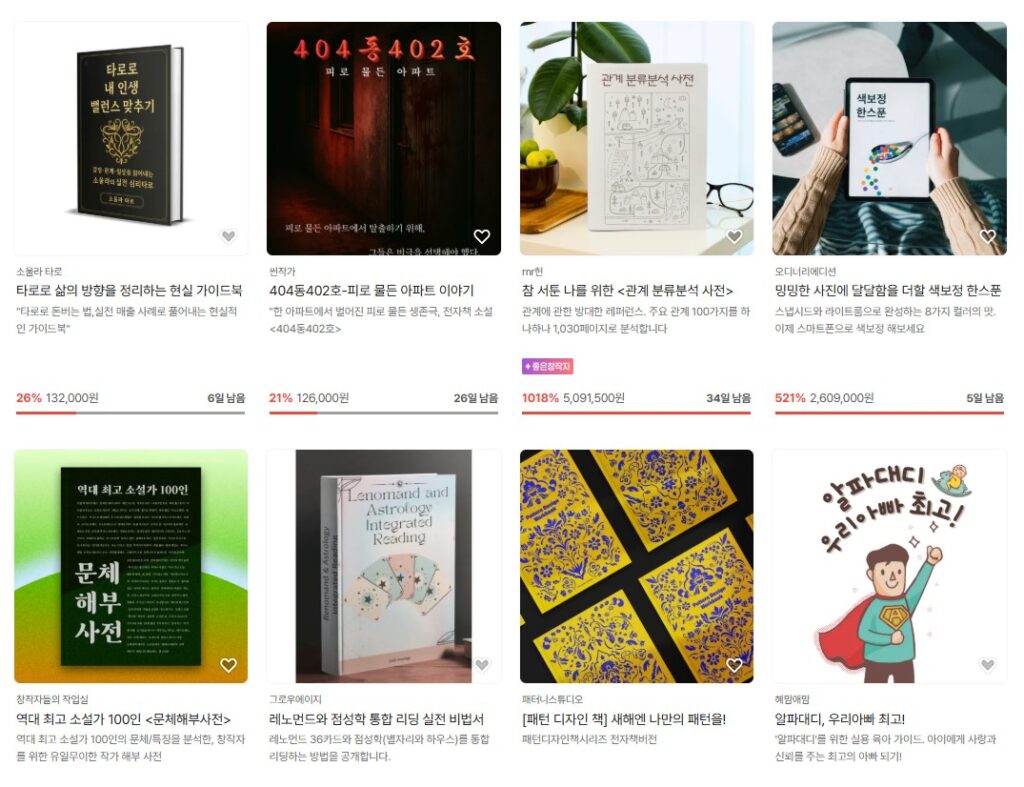Open 참 서툰 나를 위한 관계 분류분석 사전 title
This screenshot has width=1024, height=787.
click(x=628, y=290)
